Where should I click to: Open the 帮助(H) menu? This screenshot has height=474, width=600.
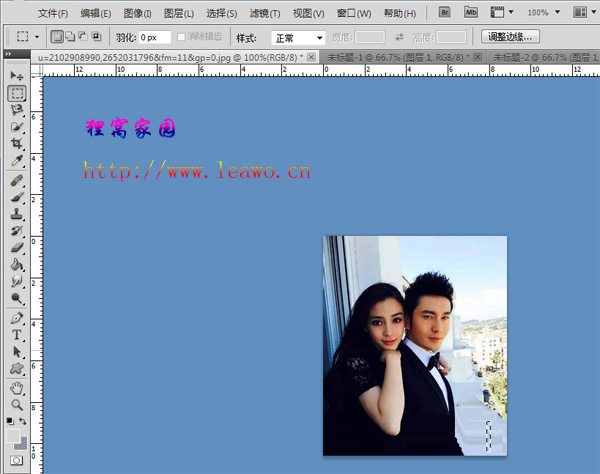(x=400, y=13)
